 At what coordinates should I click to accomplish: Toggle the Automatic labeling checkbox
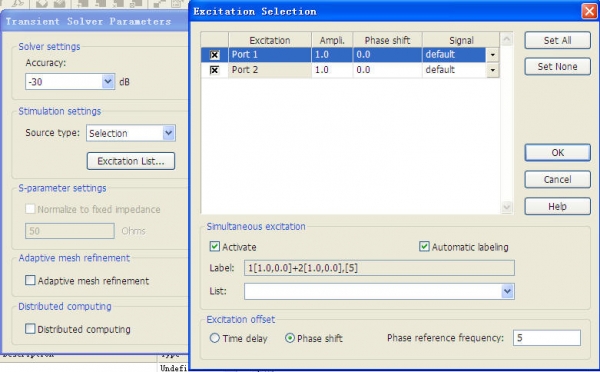click(424, 246)
